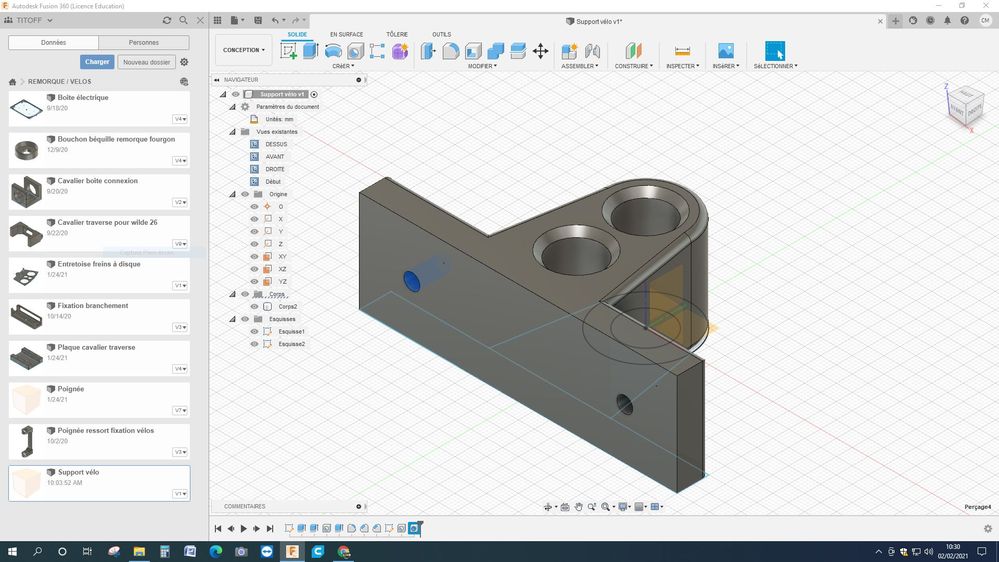The width and height of the screenshot is (999, 562).
Task: Click Nouveau dossier button
Action: tap(147, 62)
